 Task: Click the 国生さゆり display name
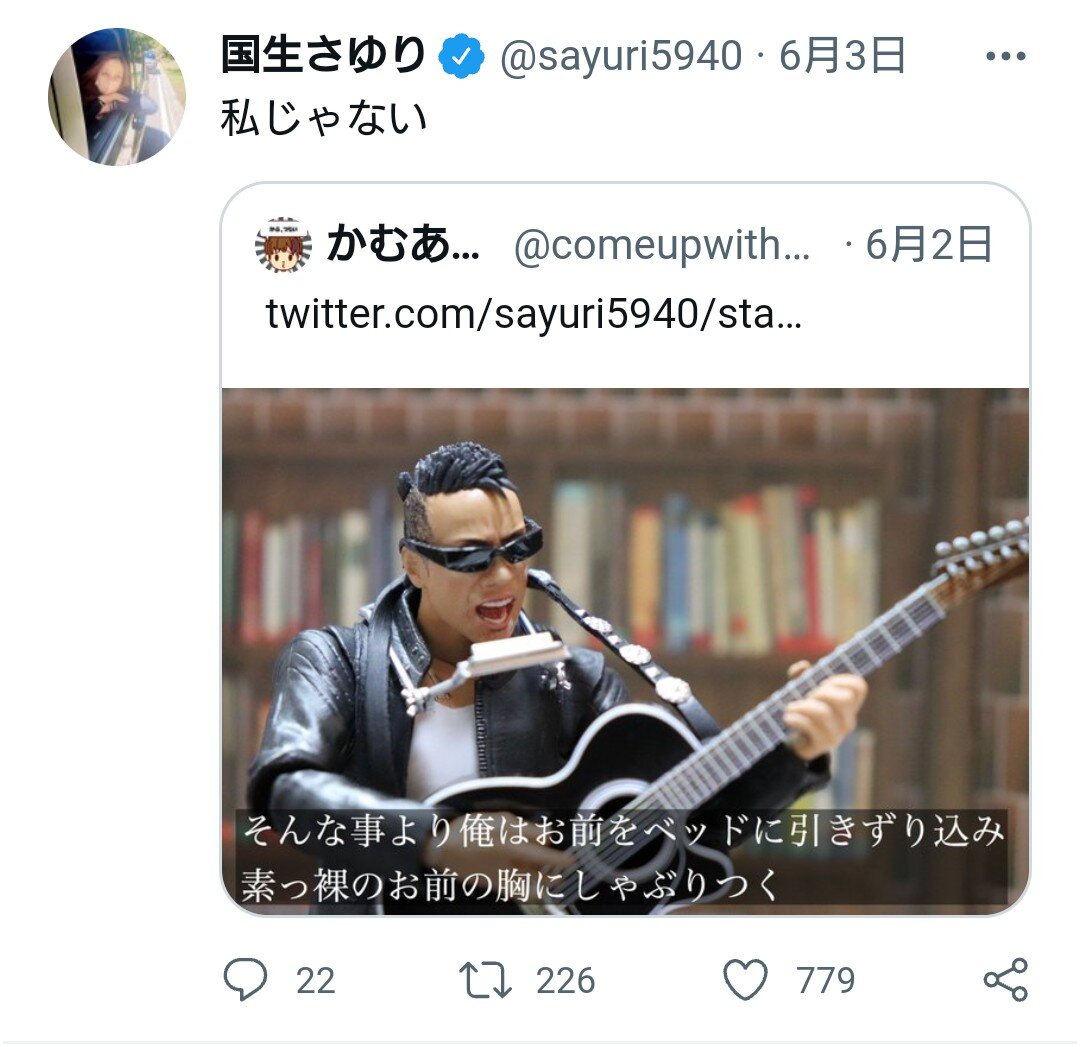click(324, 55)
